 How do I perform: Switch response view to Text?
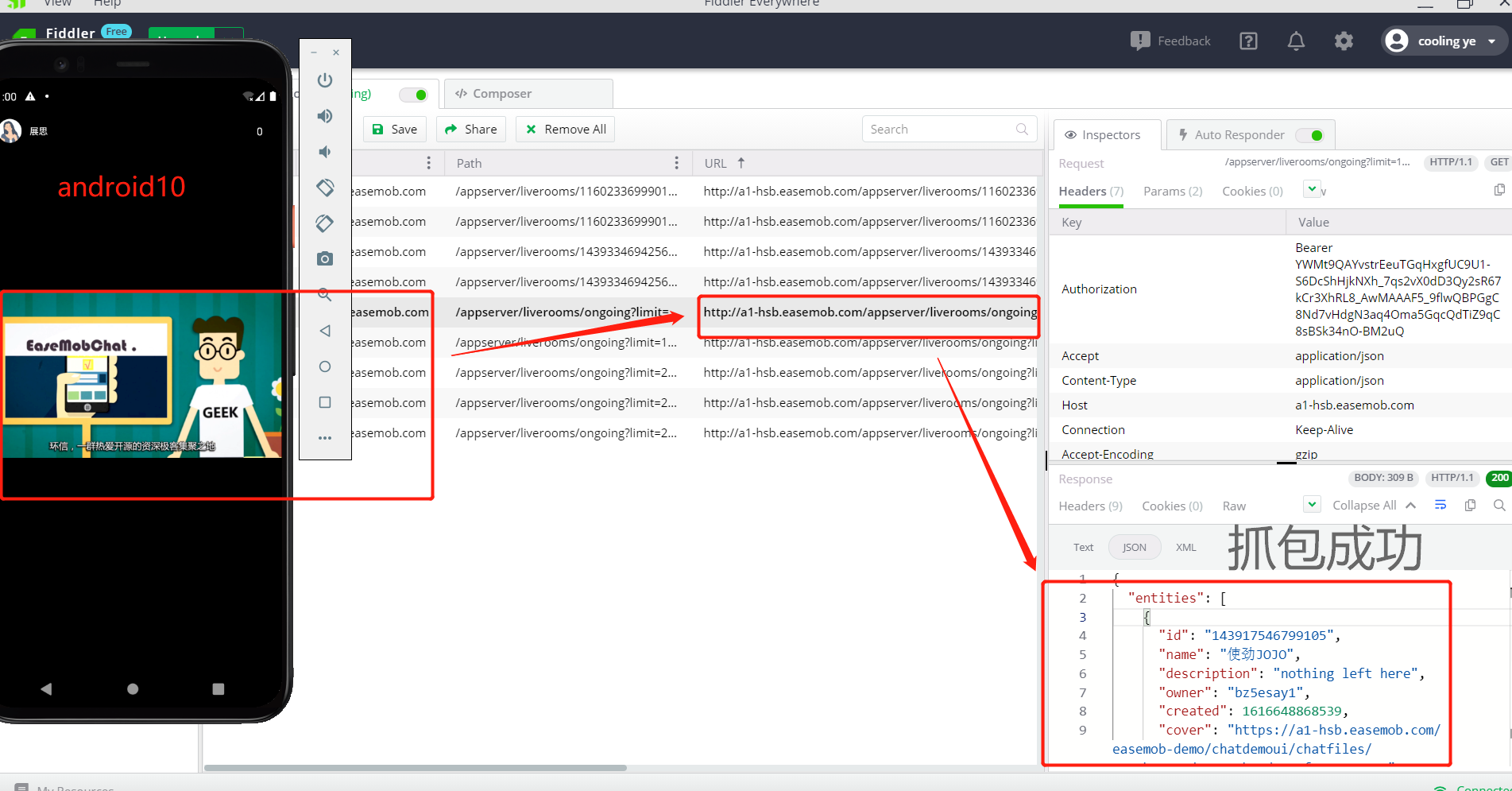[1083, 548]
